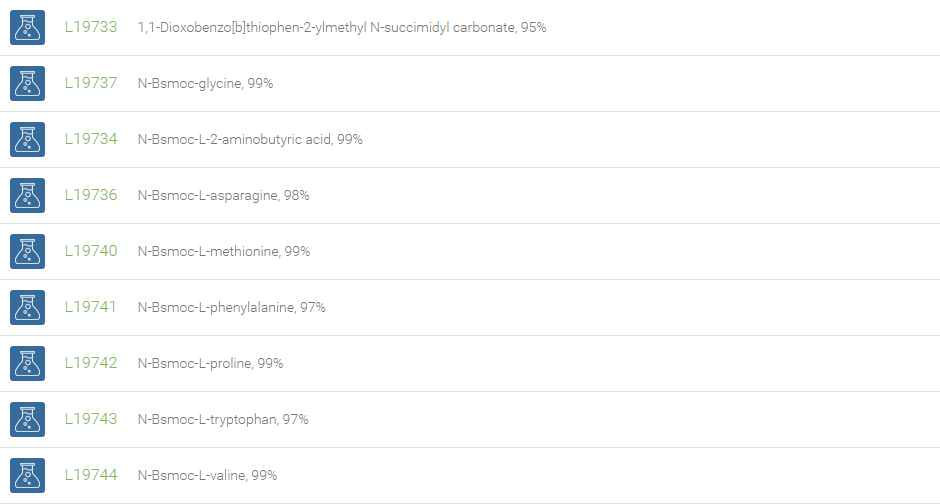Select the N-Bsmoc-L-valine, 99% product name
Image resolution: width=940 pixels, height=504 pixels.
[207, 476]
